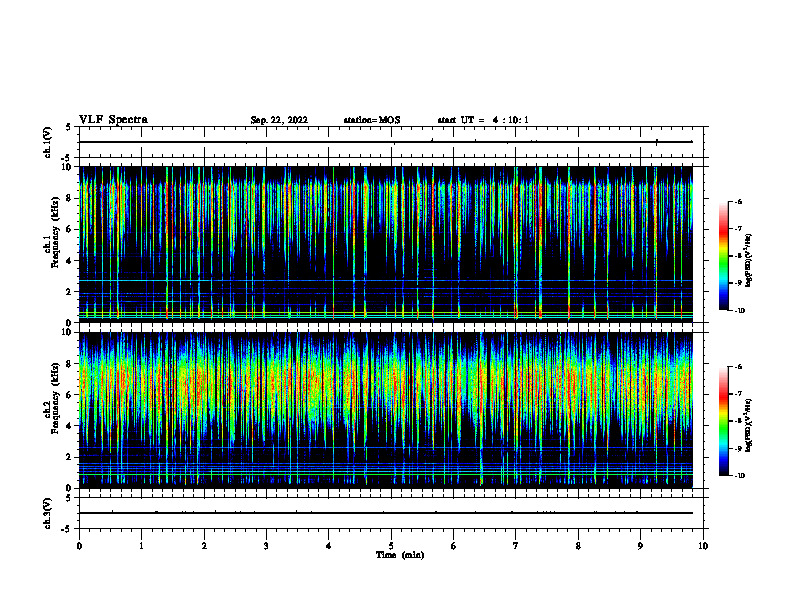The width and height of the screenshot is (792, 612).
Task: Click the "ch.1(V)" axis label at top
Action: [48, 142]
